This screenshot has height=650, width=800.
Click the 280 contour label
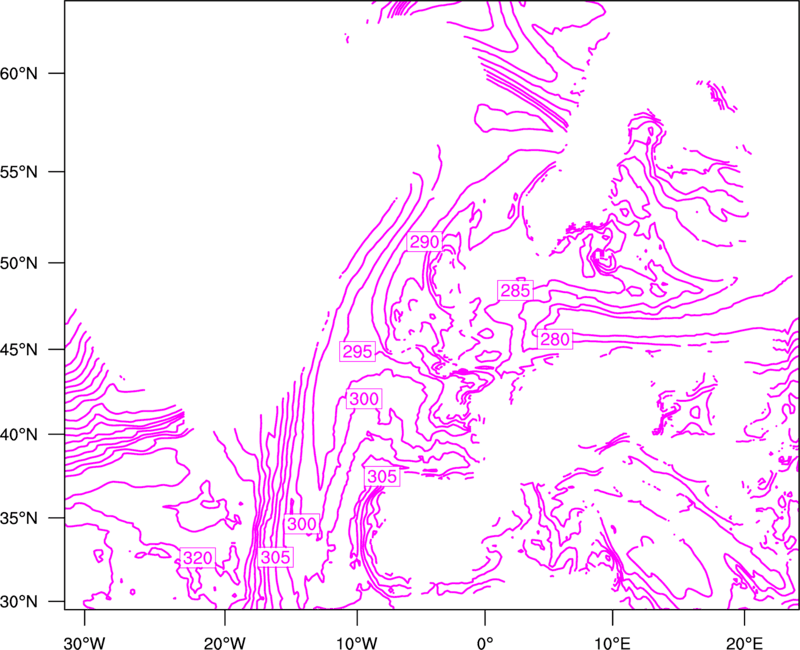coord(555,339)
